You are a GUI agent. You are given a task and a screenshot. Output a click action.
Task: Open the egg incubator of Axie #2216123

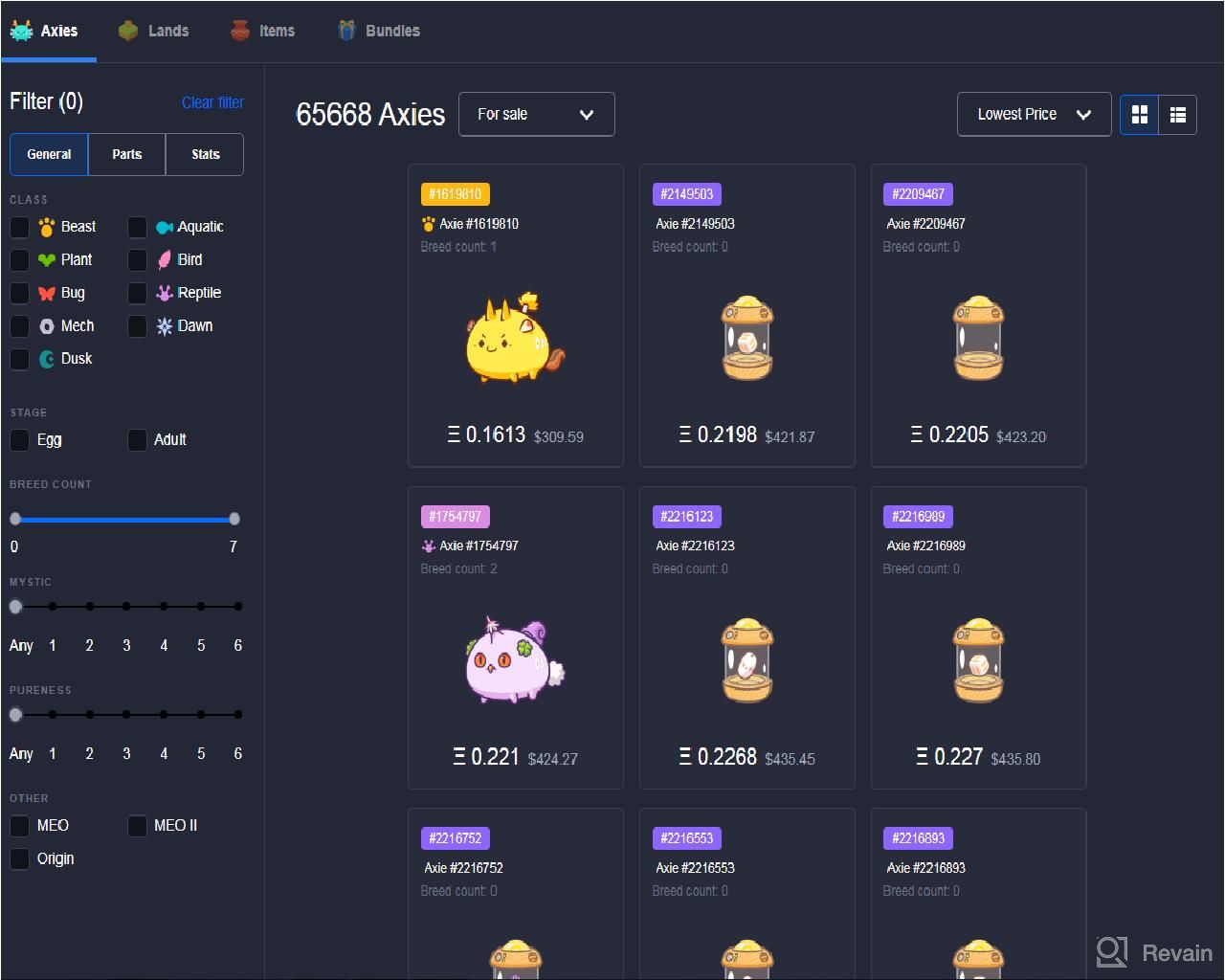click(747, 660)
